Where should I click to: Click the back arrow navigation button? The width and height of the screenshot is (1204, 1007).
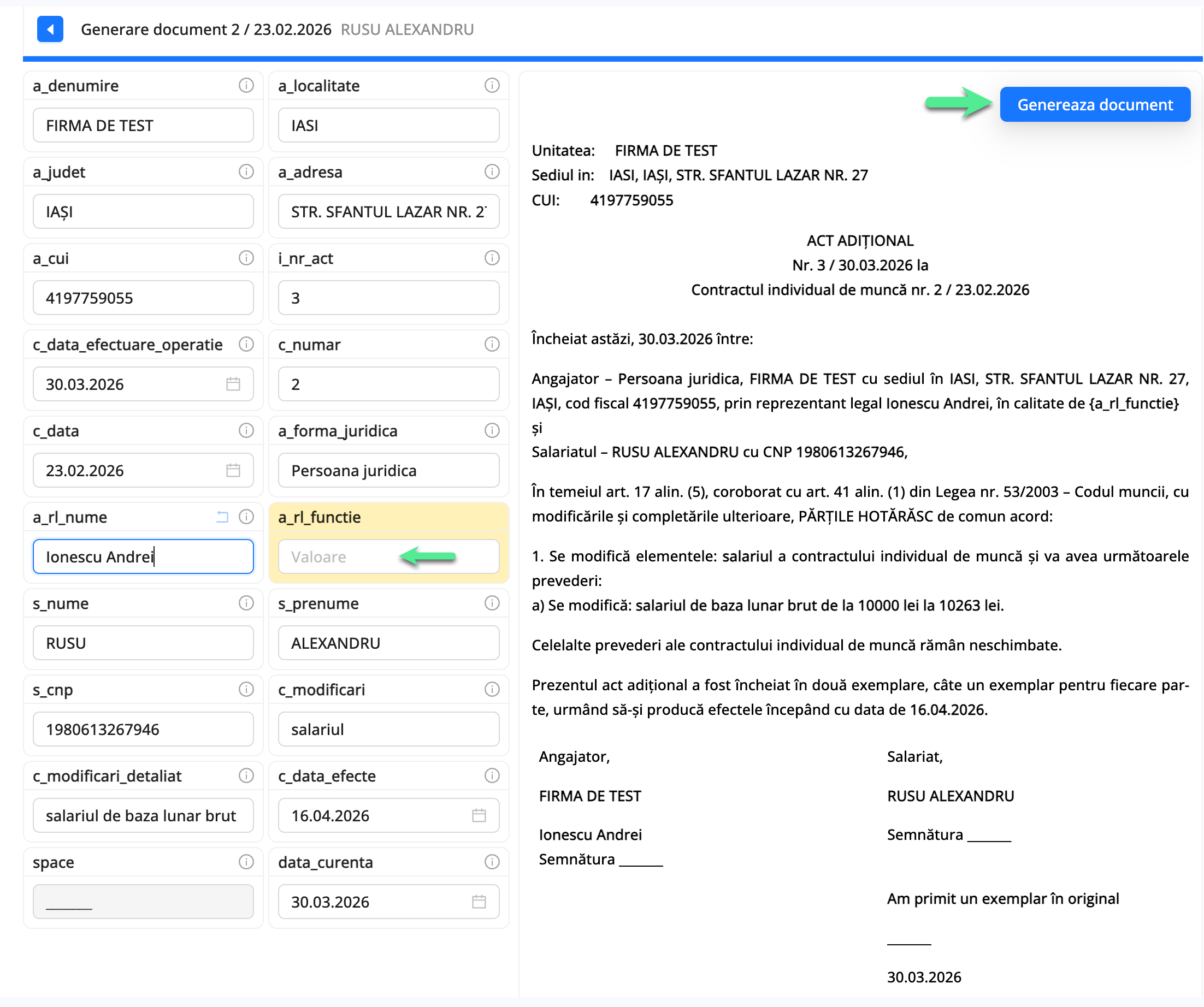coord(50,30)
